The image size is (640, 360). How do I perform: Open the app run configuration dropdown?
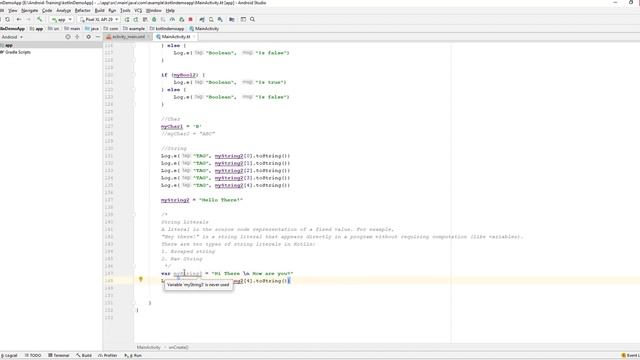tap(62, 19)
